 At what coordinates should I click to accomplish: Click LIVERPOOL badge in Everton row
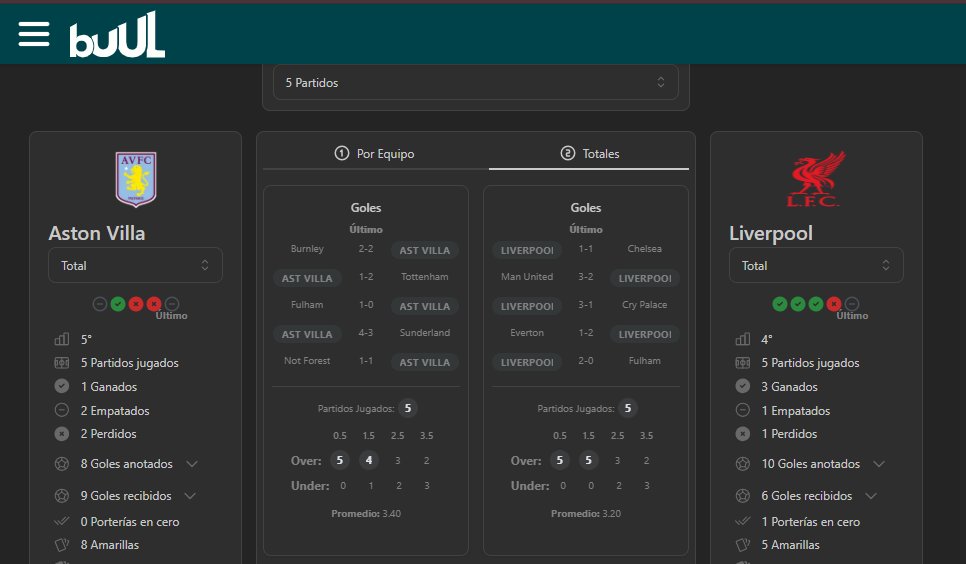[x=645, y=334]
